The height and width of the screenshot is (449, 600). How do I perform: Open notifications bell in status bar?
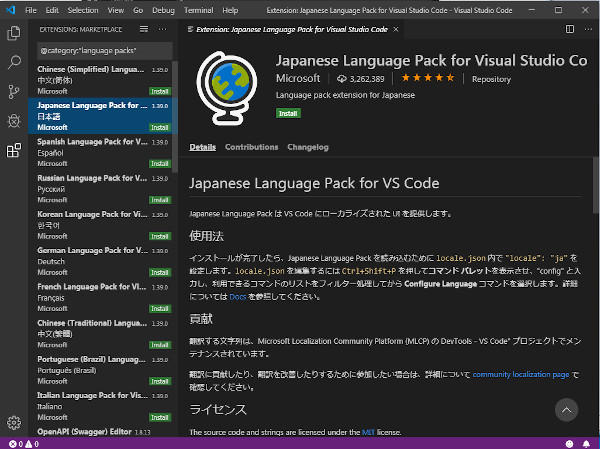coord(586,444)
